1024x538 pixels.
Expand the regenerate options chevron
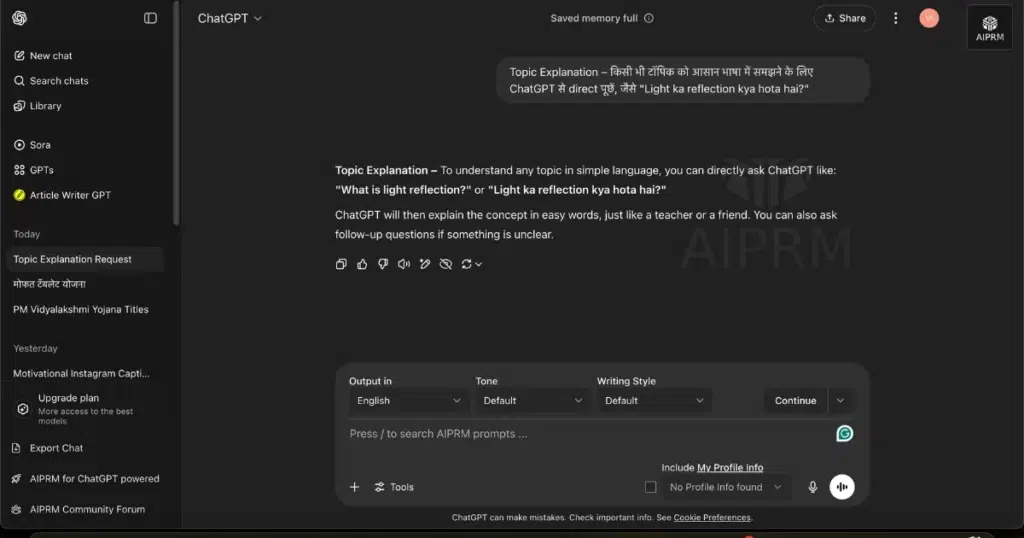[479, 264]
